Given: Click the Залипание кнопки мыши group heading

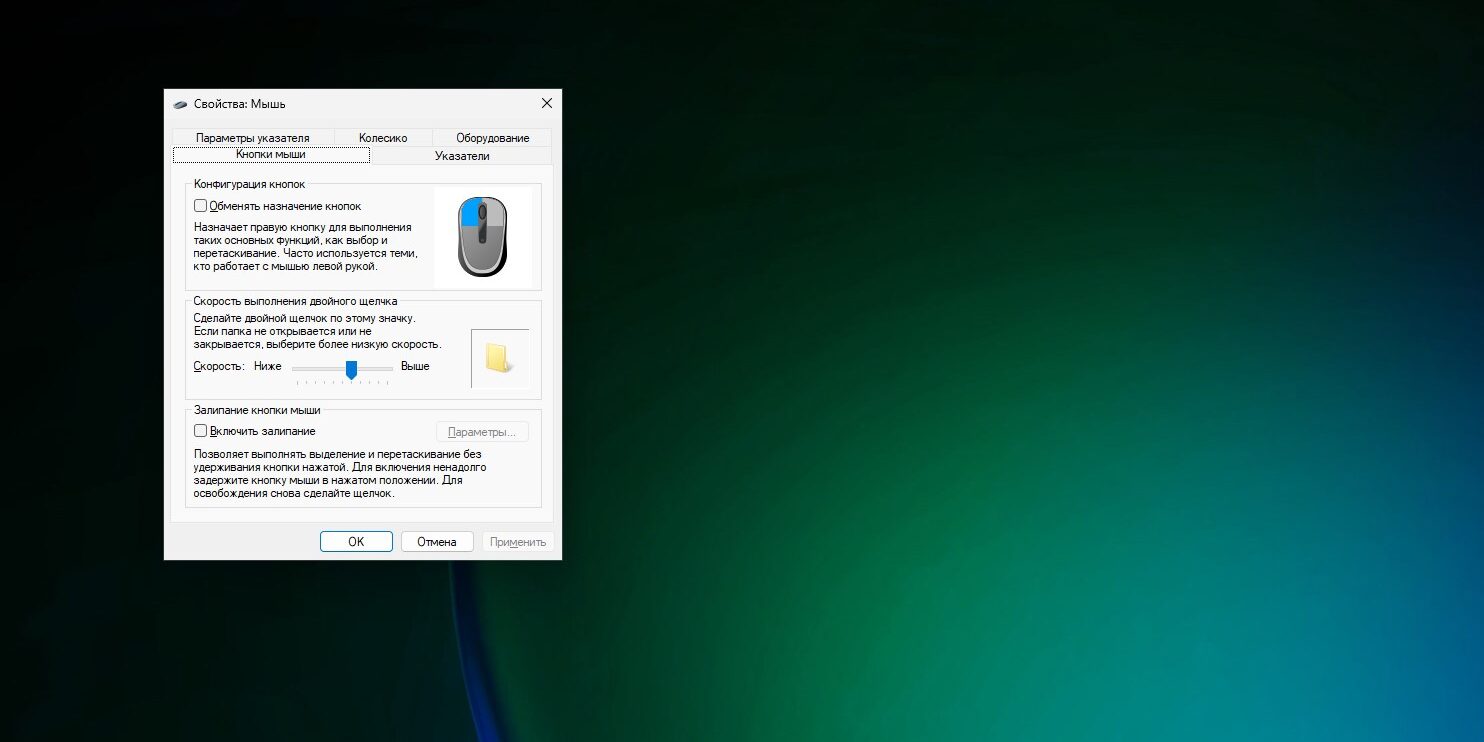Looking at the screenshot, I should pos(257,411).
